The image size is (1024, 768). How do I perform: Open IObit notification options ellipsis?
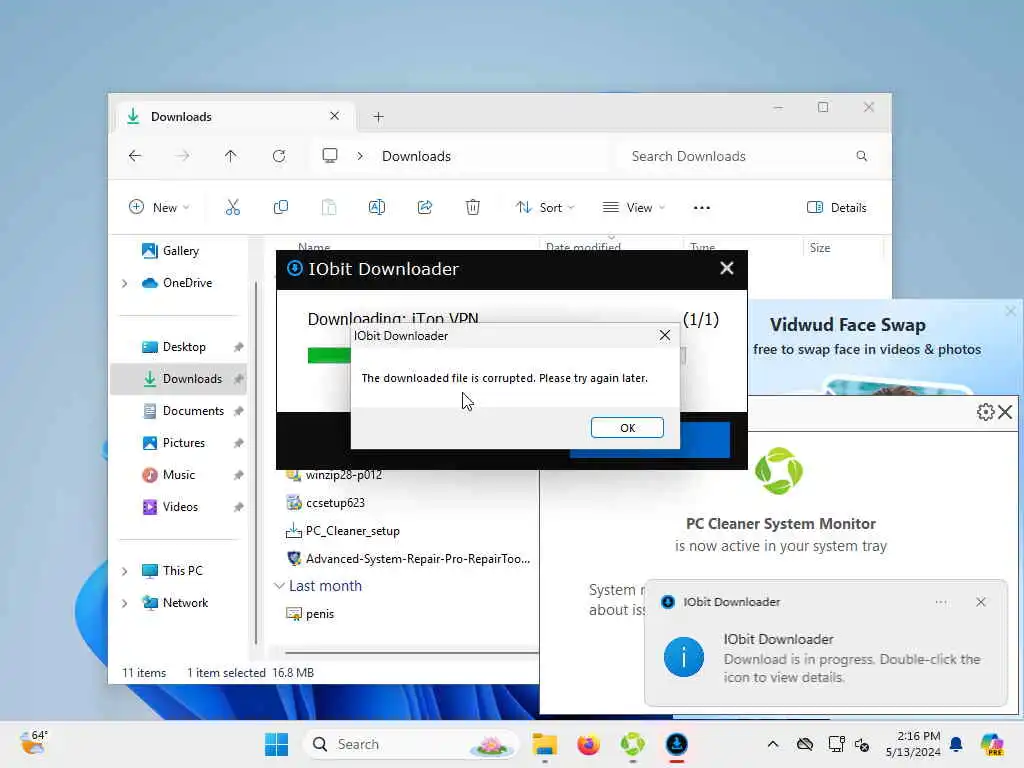pos(941,602)
